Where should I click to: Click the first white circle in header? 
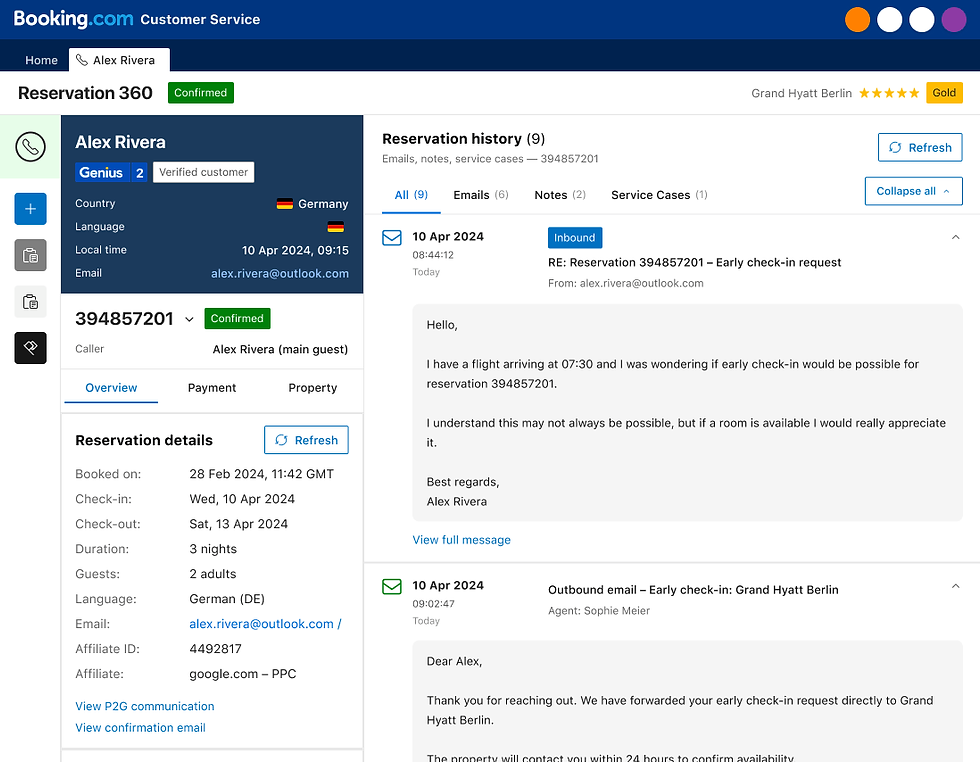coord(889,19)
